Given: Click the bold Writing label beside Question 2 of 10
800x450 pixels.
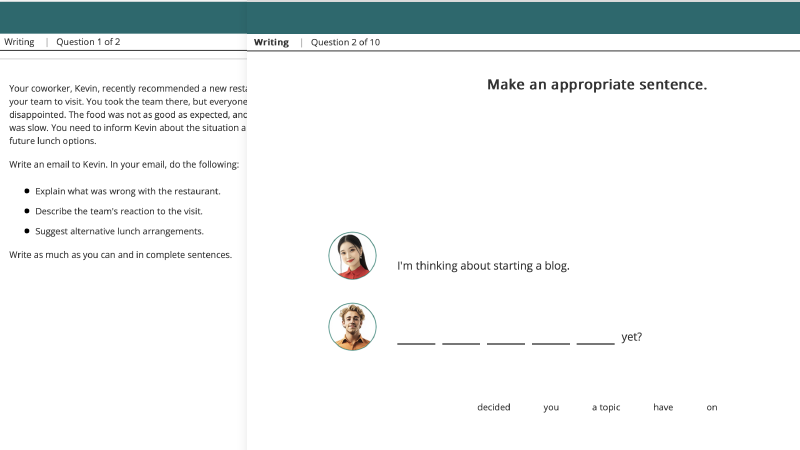Looking at the screenshot, I should tap(271, 42).
